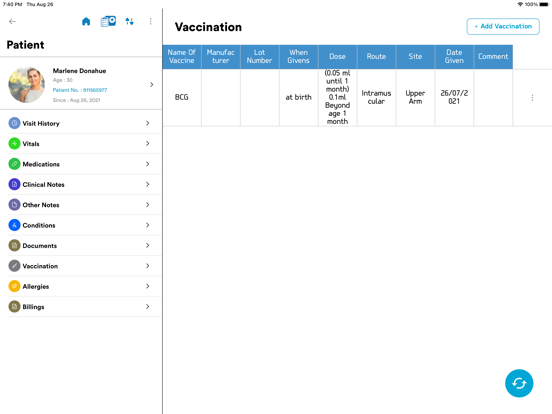Image resolution: width=552 pixels, height=414 pixels.
Task: Select the Site column header
Action: [415, 57]
